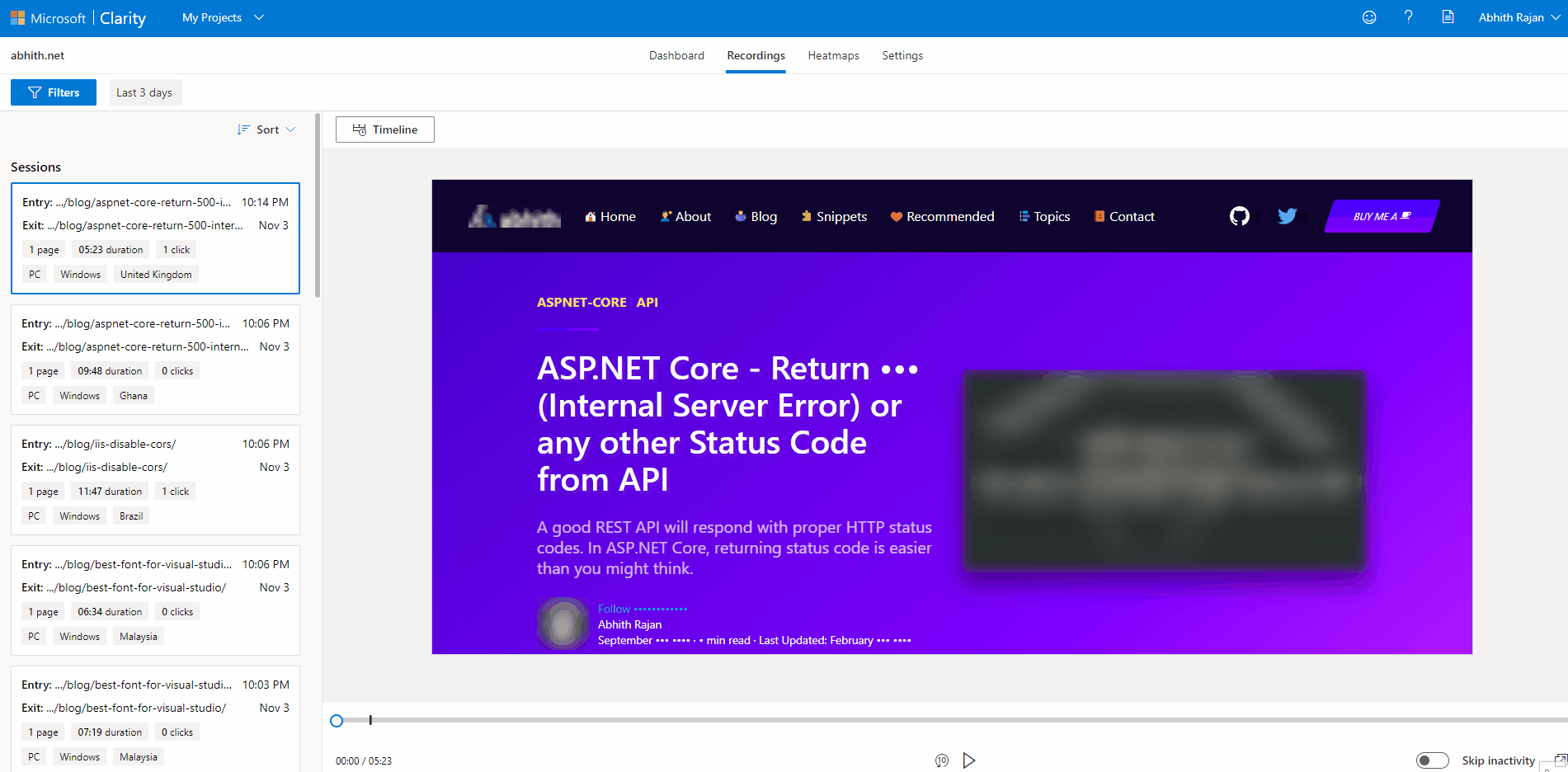Toggle the Skip inactivity switch
1568x772 pixels.
point(1432,760)
